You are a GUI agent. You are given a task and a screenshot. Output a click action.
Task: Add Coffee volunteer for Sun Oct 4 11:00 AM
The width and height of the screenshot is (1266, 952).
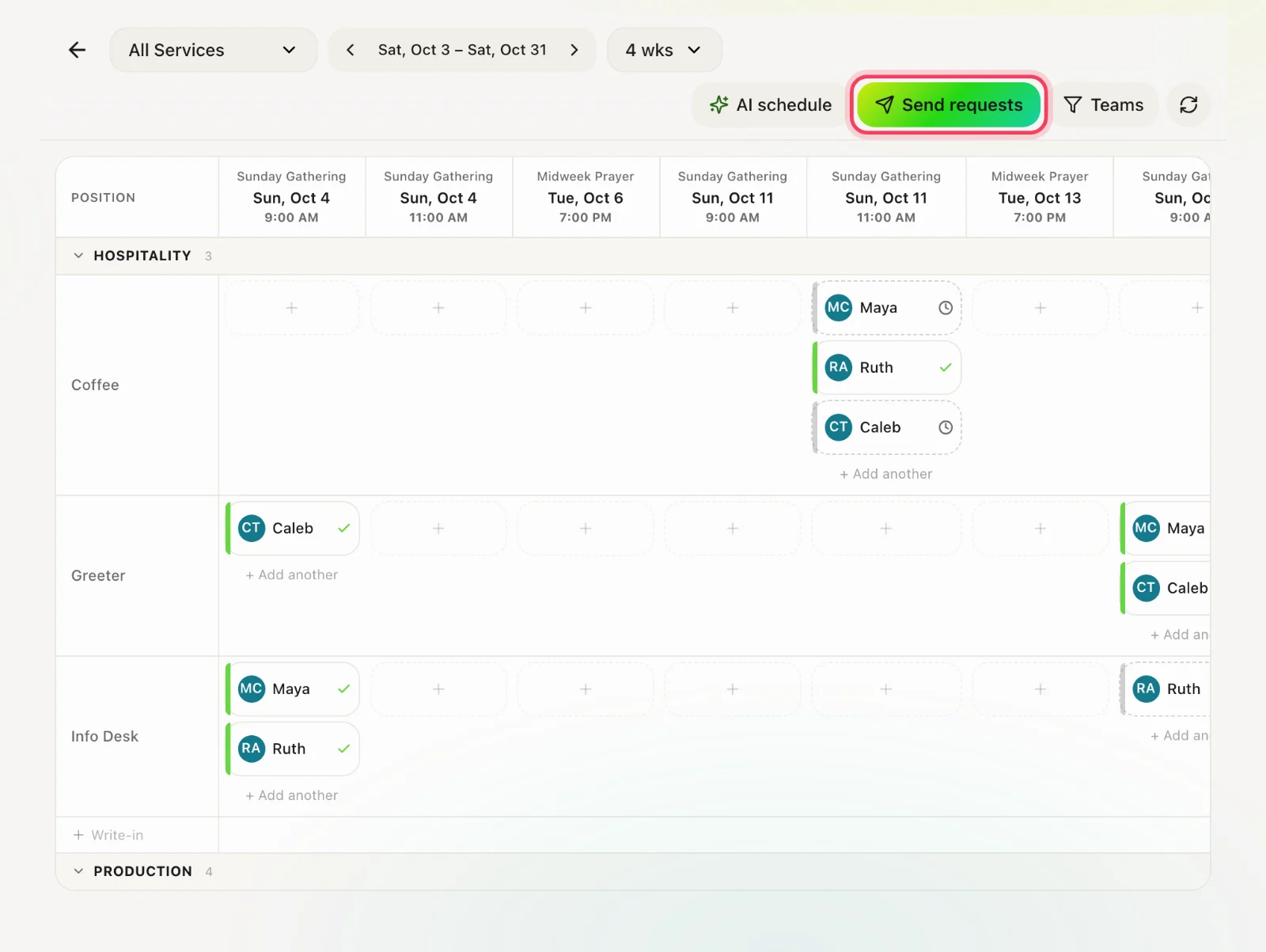pos(438,308)
